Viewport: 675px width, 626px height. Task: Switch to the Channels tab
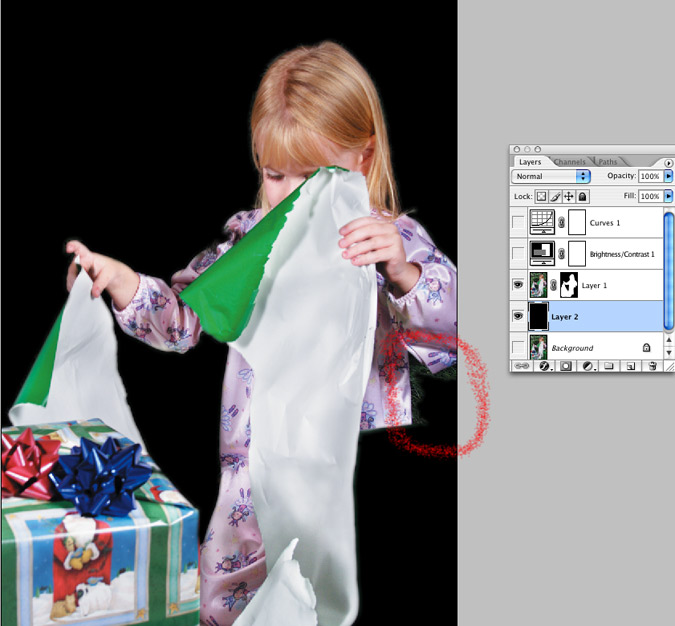[570, 162]
